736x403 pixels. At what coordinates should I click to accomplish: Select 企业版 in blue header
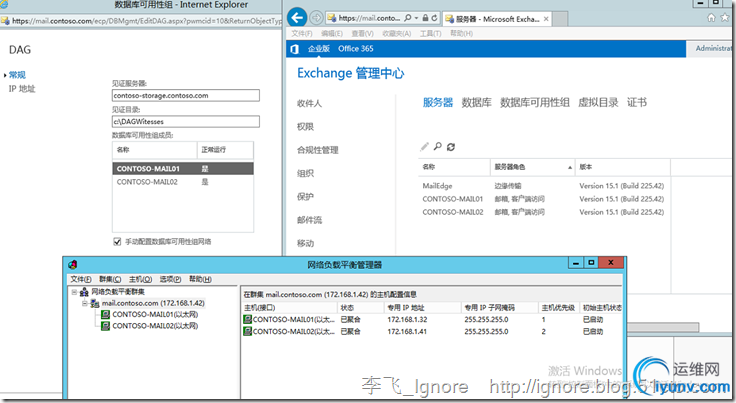319,49
